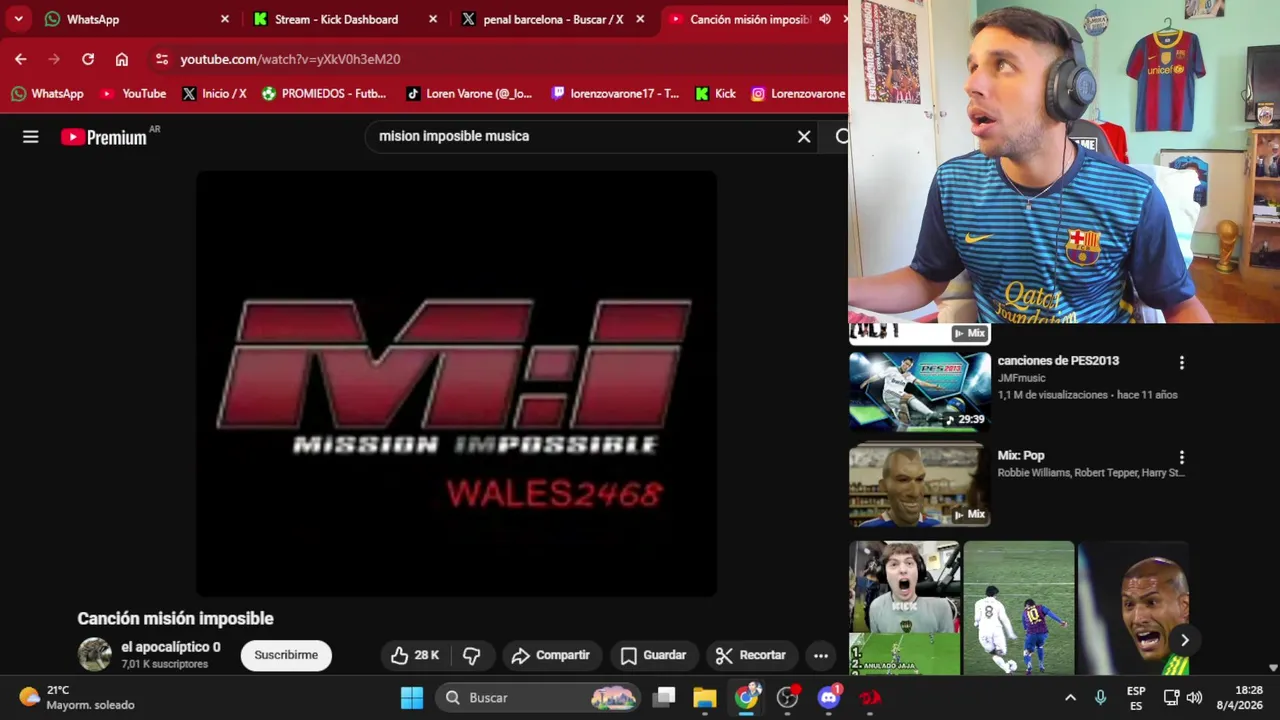Open the browser home page

pyautogui.click(x=122, y=59)
